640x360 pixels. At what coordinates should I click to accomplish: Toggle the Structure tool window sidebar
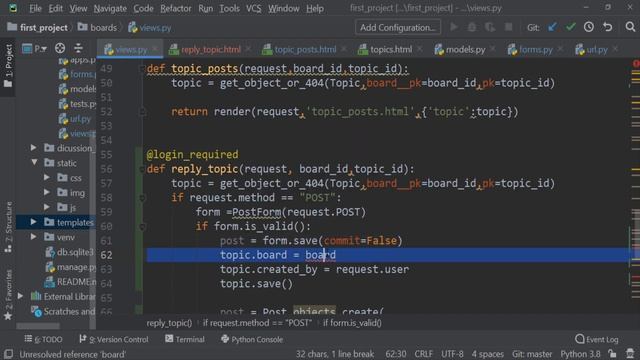coord(8,227)
